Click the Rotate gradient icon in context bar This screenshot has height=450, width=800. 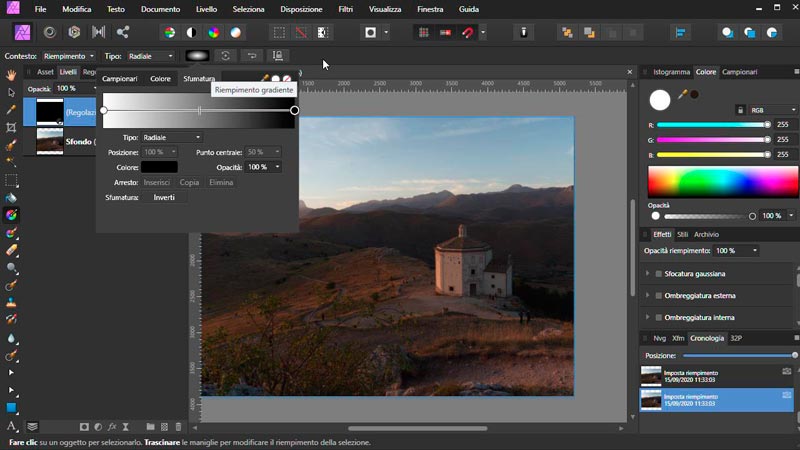tap(226, 56)
